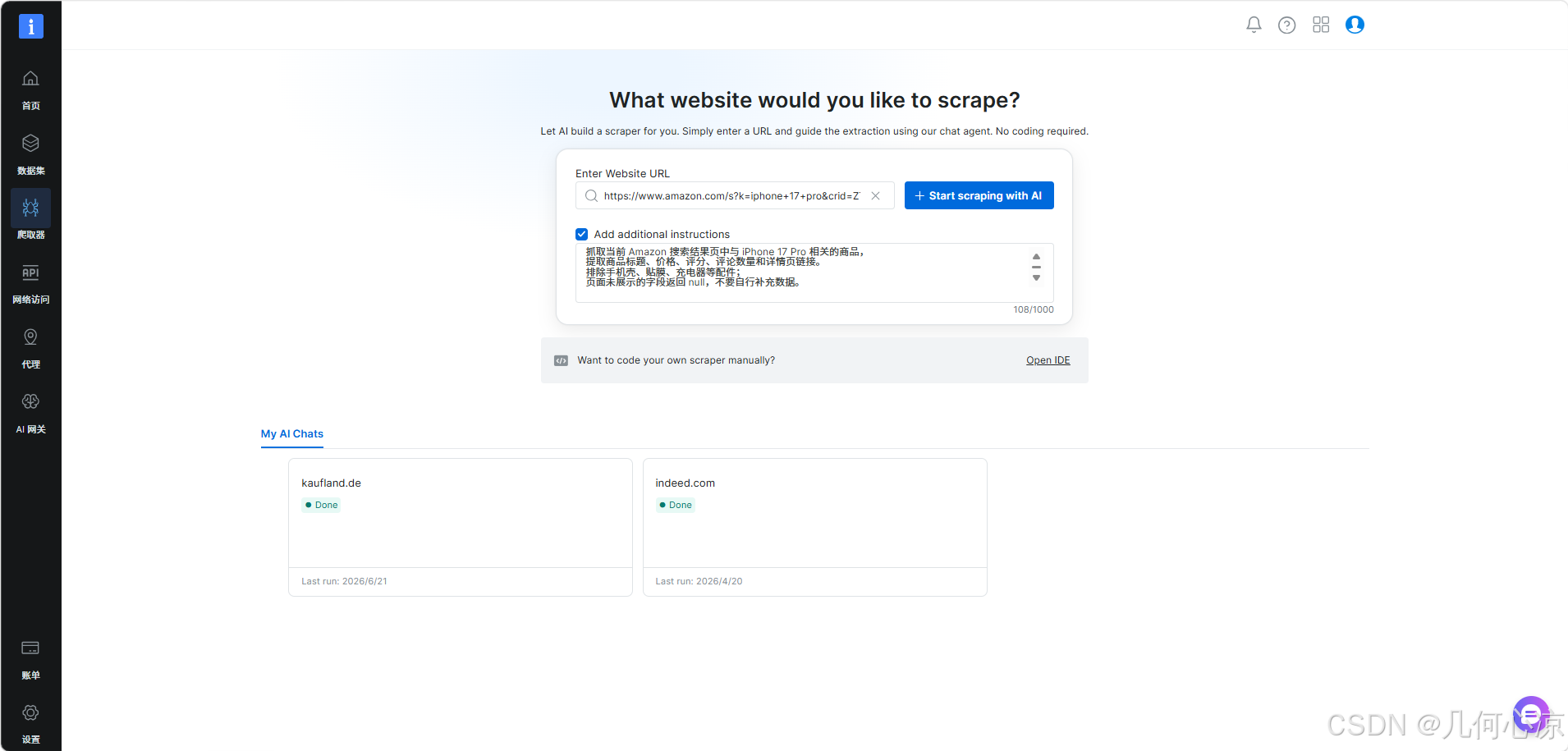
Task: Open the AI 网关 gateway section
Action: point(30,413)
